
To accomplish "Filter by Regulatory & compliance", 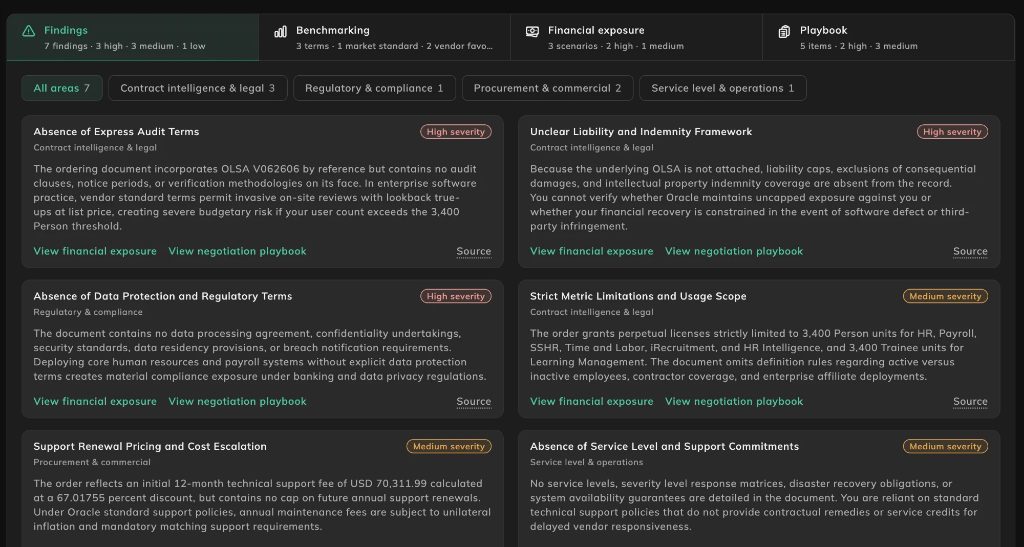I will click(x=375, y=88).
